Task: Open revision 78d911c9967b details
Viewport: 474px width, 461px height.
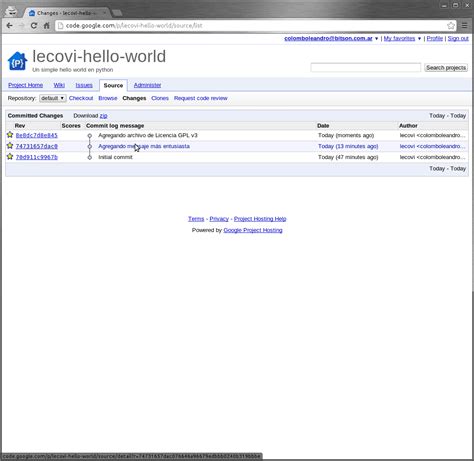Action: point(37,157)
